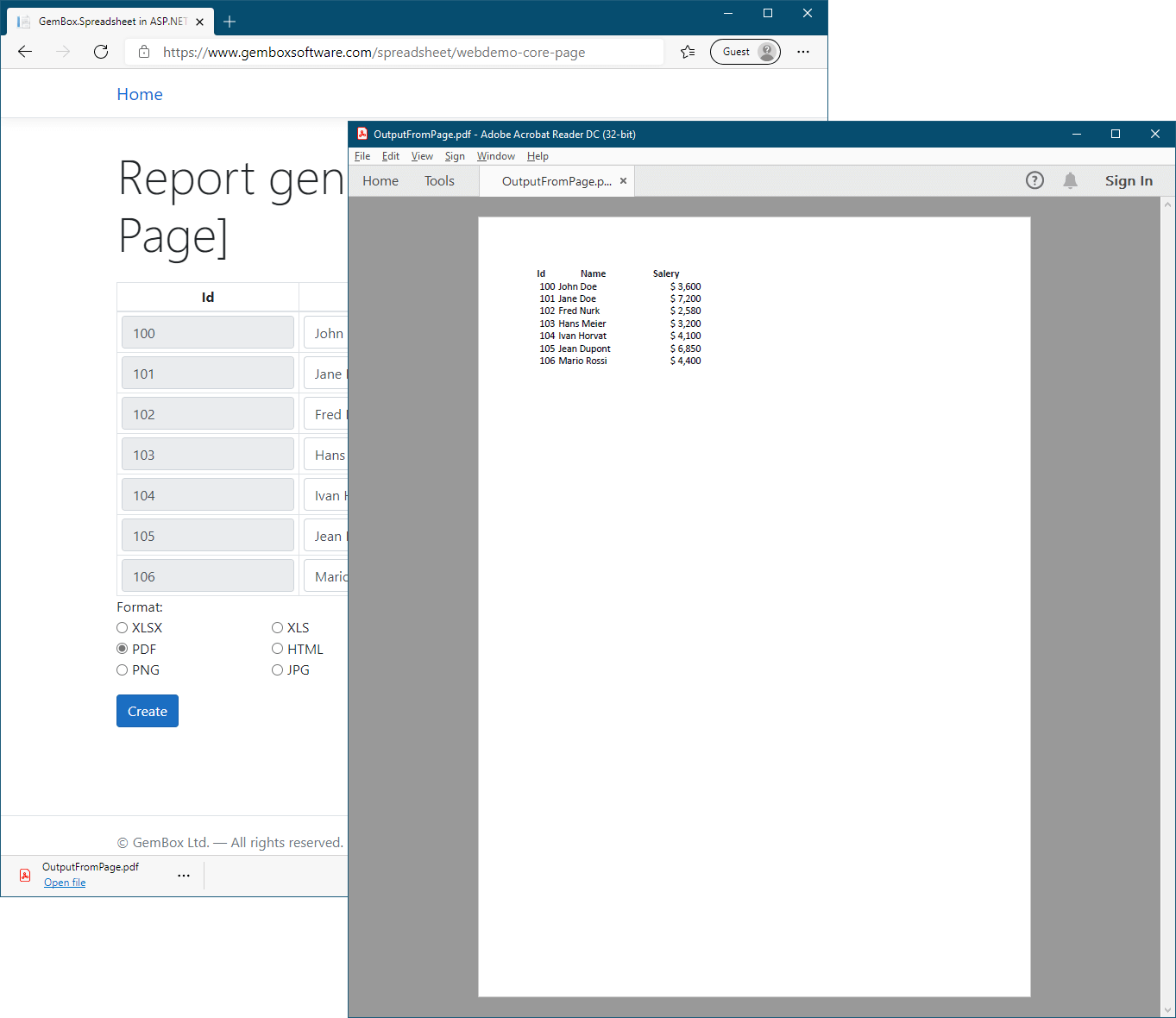Close the OutputFromPage.pdf document tab
Screen dimensions: 1176x1018
(623, 181)
